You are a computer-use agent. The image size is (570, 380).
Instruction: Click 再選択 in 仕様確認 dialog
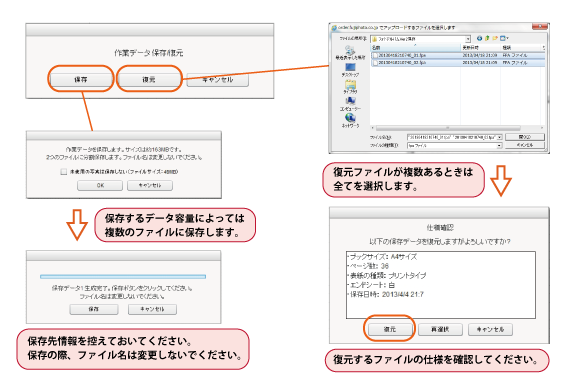pos(440,329)
